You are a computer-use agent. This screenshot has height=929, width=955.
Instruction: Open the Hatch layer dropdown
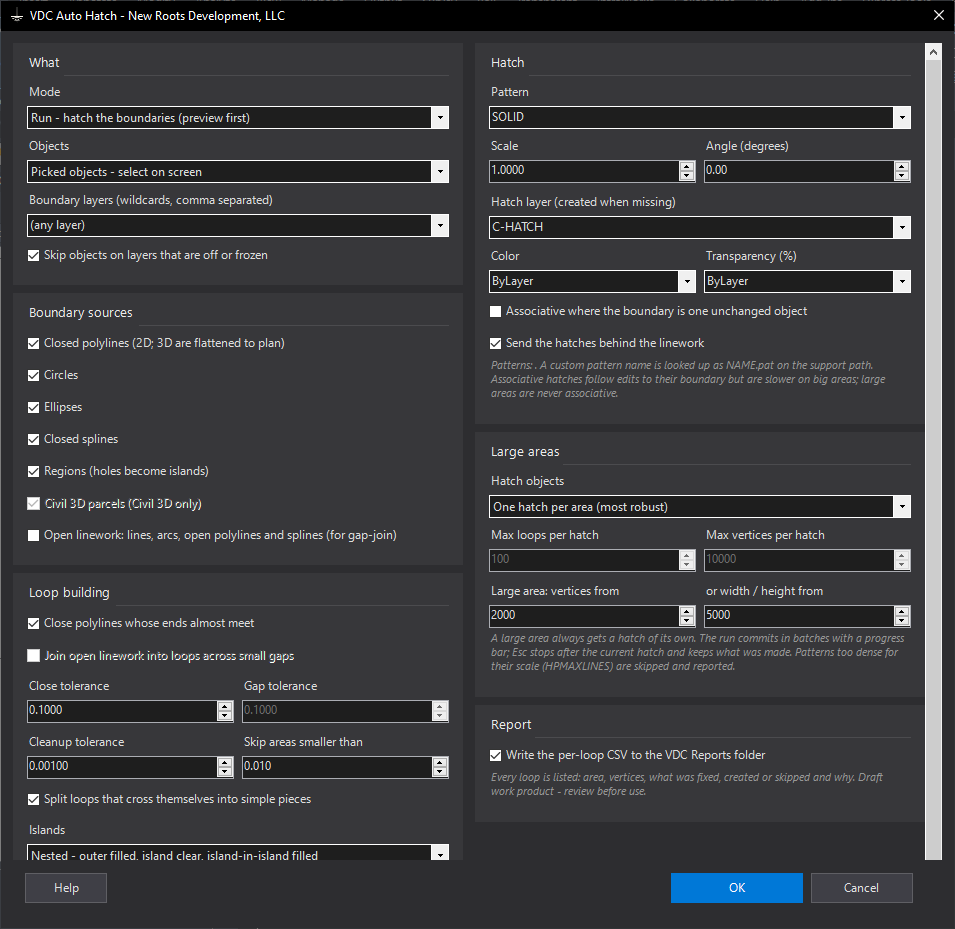[902, 227]
